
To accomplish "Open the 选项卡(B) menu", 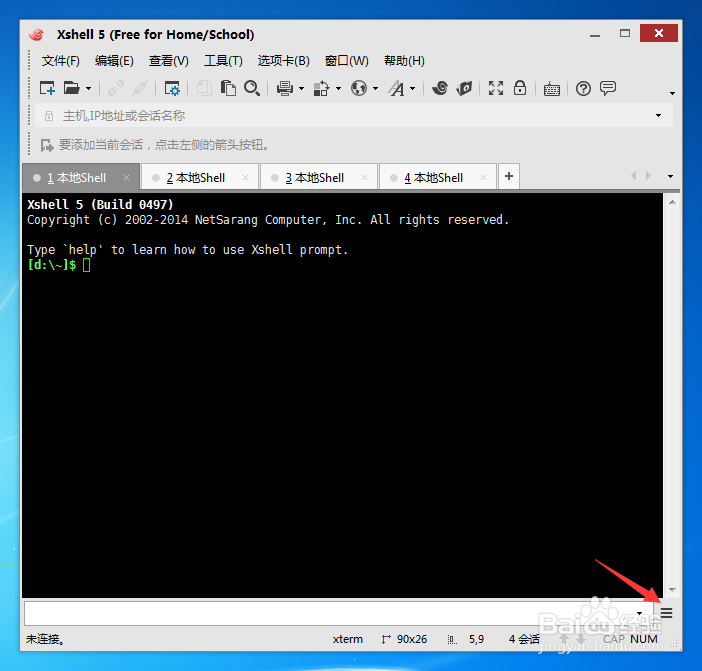I will point(283,61).
